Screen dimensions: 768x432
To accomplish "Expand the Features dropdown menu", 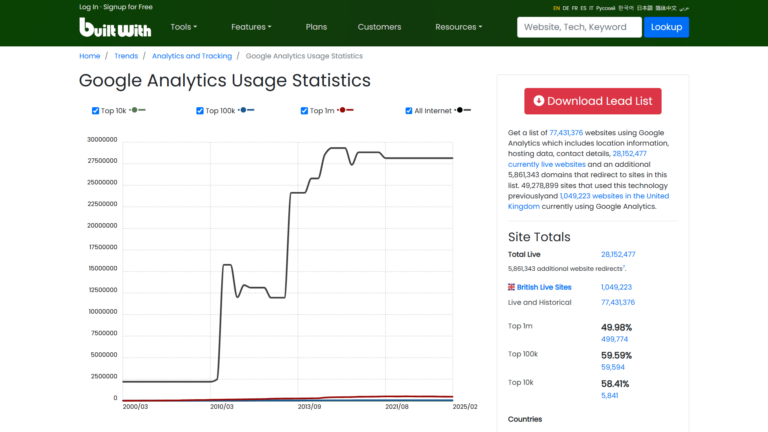I will click(x=251, y=27).
